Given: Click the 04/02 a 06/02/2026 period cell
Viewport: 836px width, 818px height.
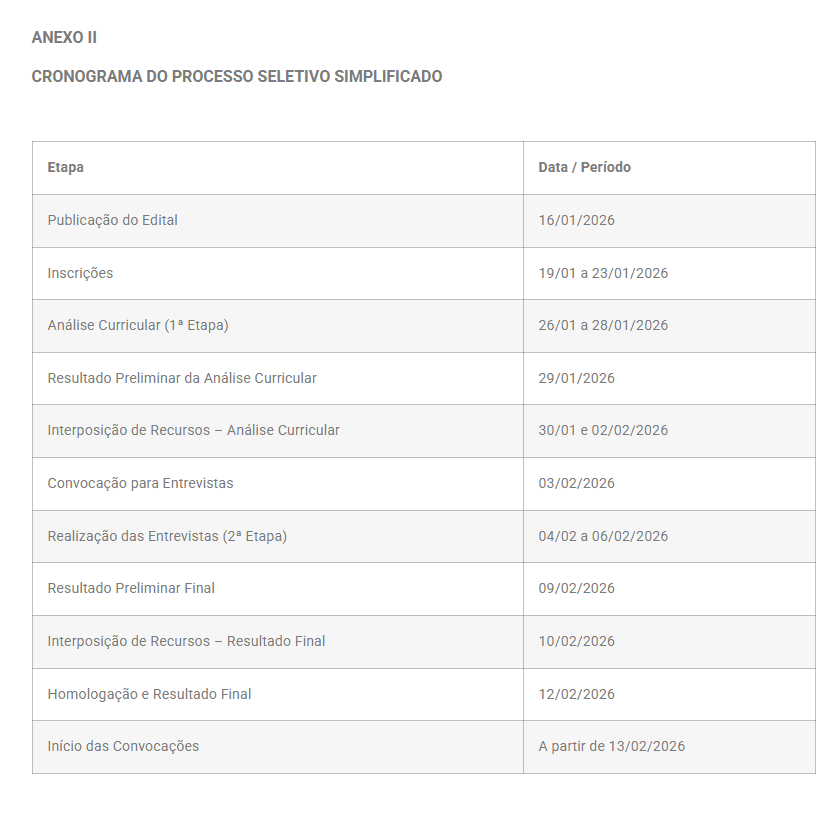Looking at the screenshot, I should [x=669, y=536].
